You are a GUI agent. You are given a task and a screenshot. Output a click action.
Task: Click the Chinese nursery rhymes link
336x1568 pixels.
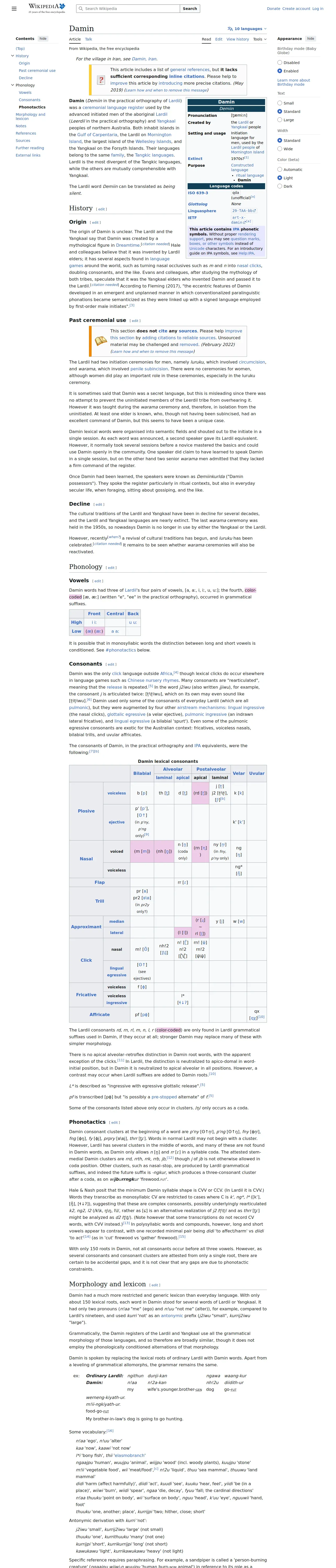[153, 681]
